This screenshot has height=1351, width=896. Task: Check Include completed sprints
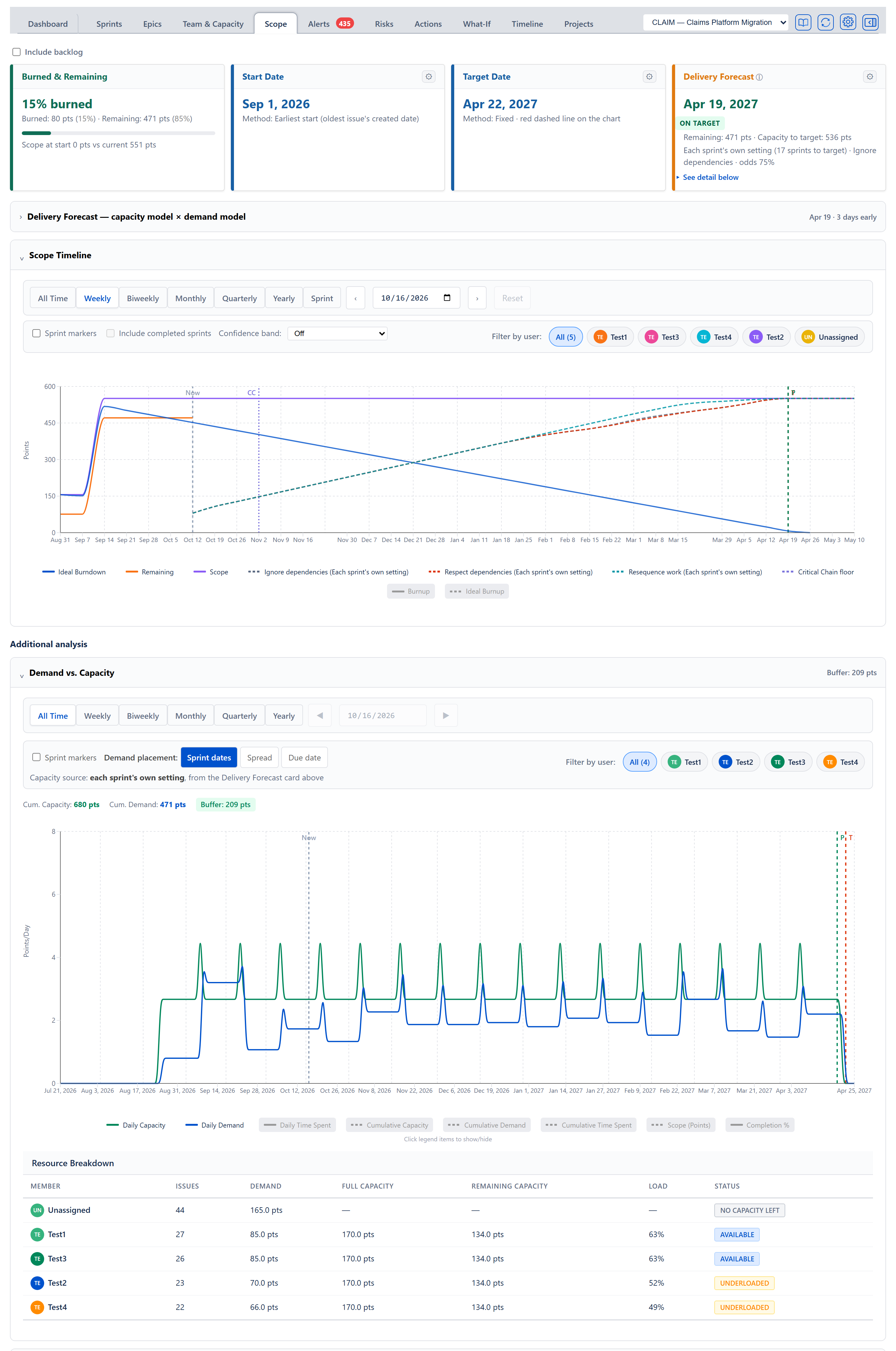(x=110, y=333)
